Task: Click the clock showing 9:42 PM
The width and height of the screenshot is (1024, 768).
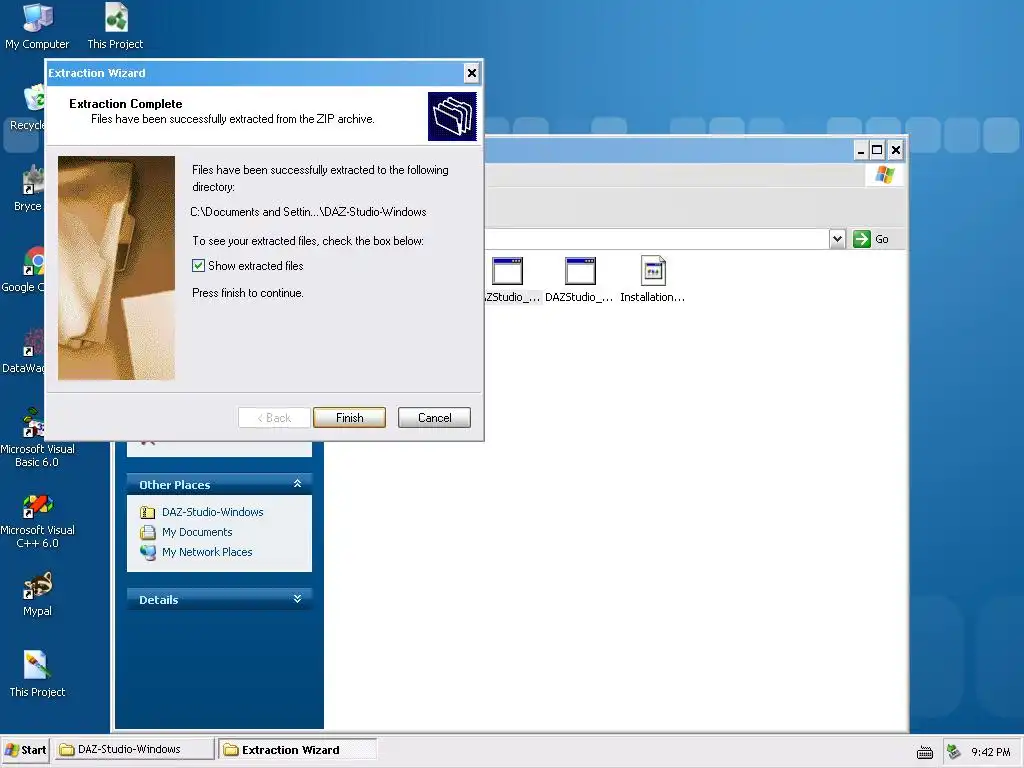Action: point(991,752)
